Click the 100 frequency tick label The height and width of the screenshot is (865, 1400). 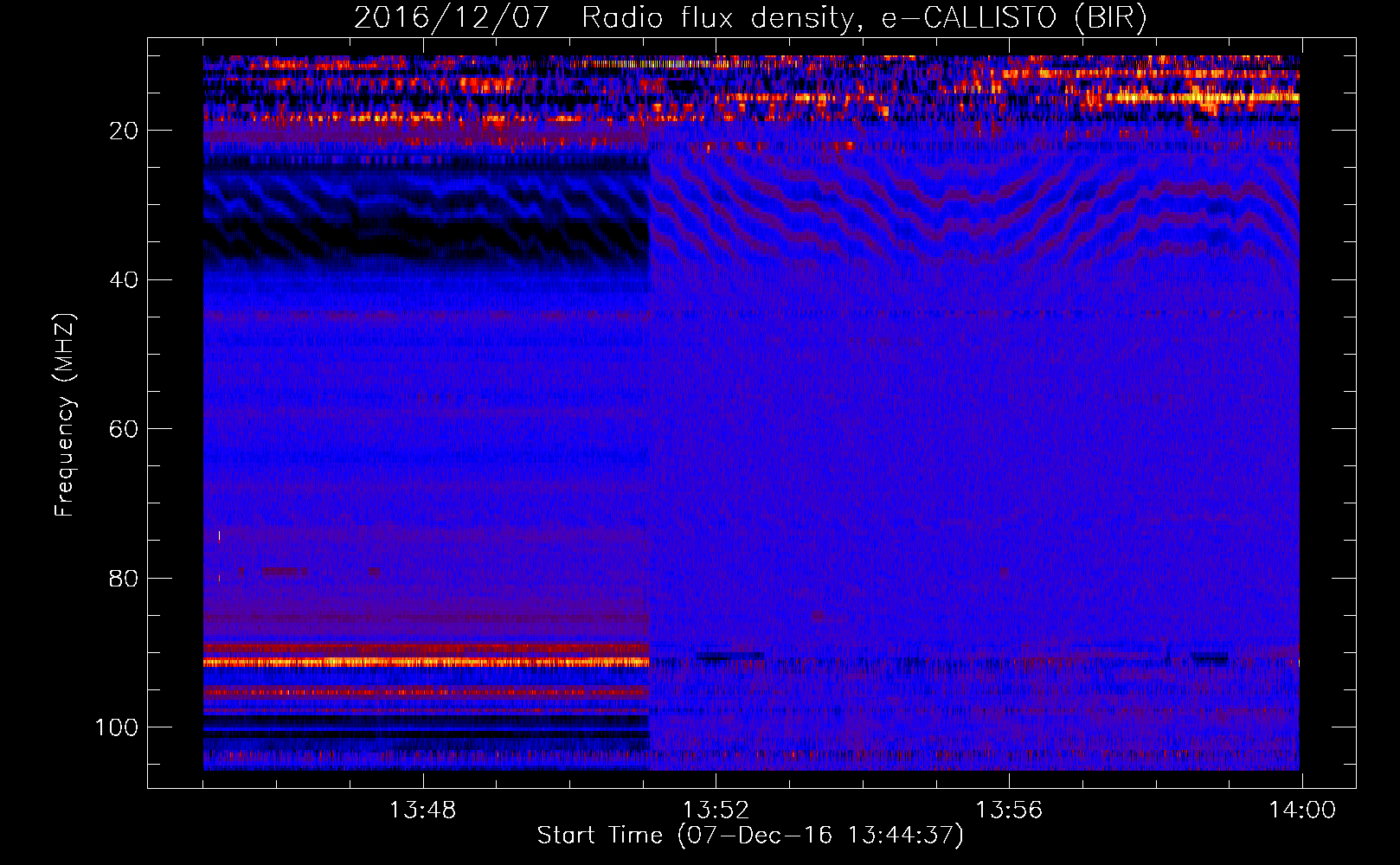point(117,727)
